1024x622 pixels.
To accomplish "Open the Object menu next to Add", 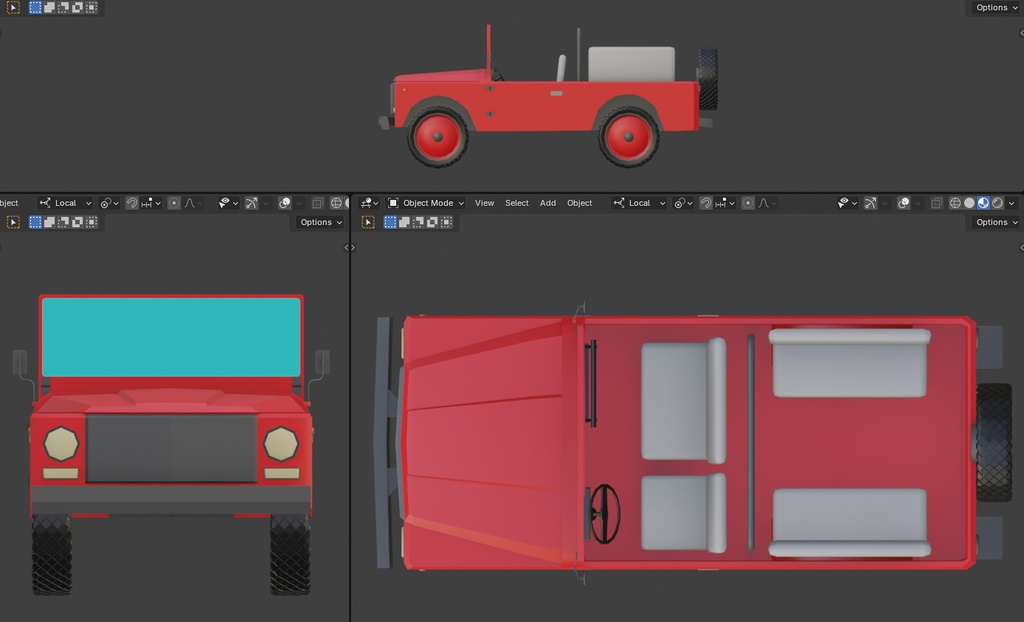I will 579,203.
